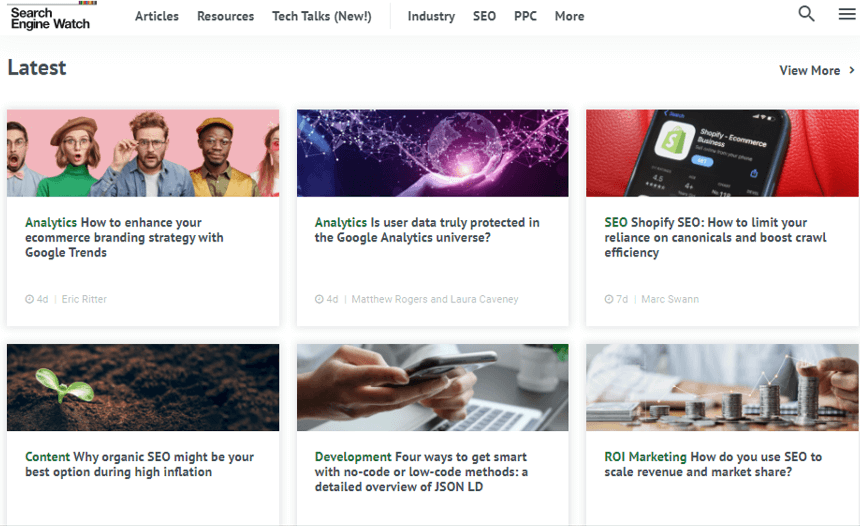
Task: Open the Resources menu item
Action: 225,16
